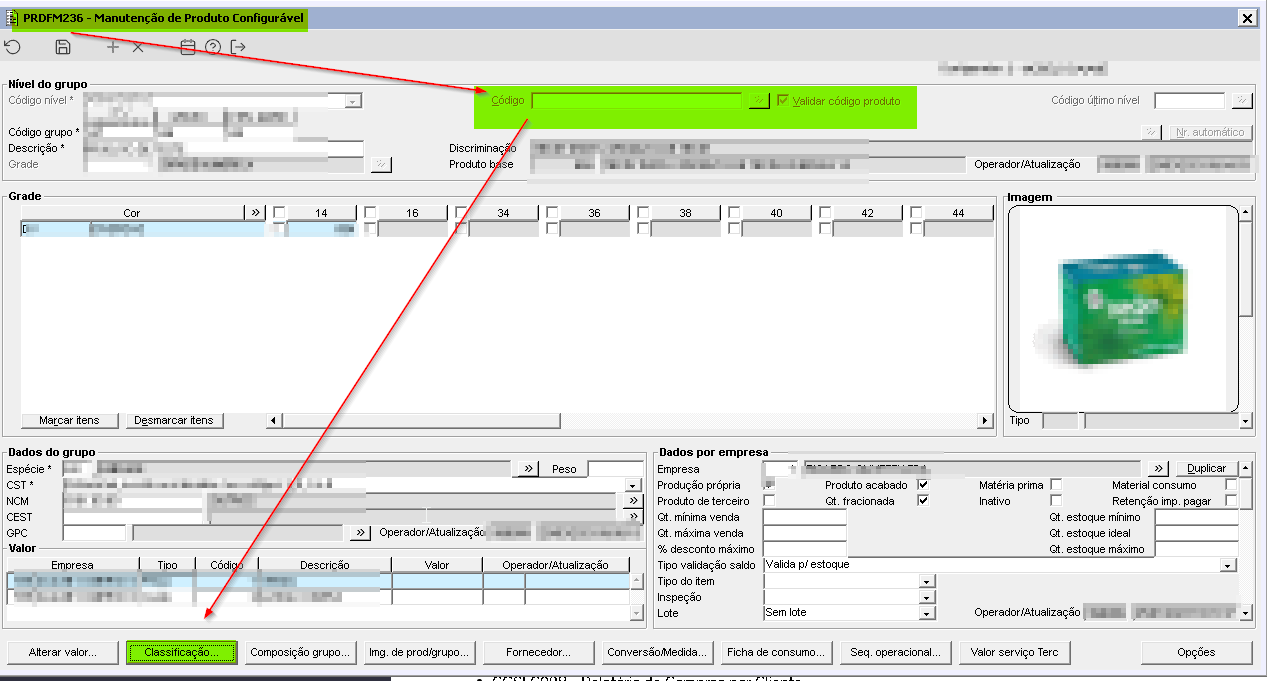The height and width of the screenshot is (681, 1267).
Task: Open the calendar toolbar icon
Action: (x=188, y=47)
